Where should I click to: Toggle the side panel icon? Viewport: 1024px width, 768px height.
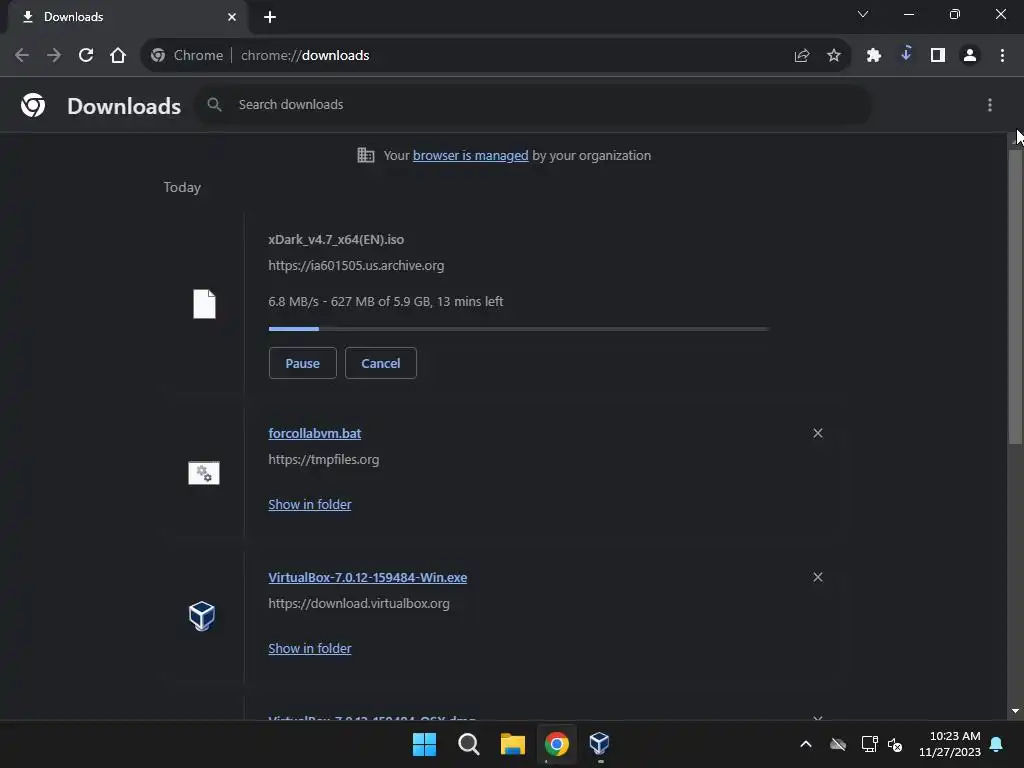coord(938,56)
